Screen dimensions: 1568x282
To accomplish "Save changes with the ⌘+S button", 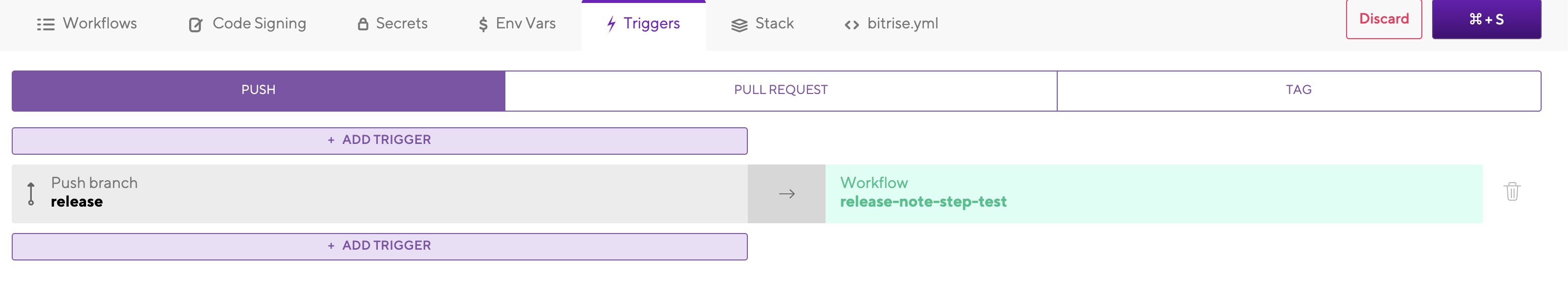I will [x=1485, y=20].
